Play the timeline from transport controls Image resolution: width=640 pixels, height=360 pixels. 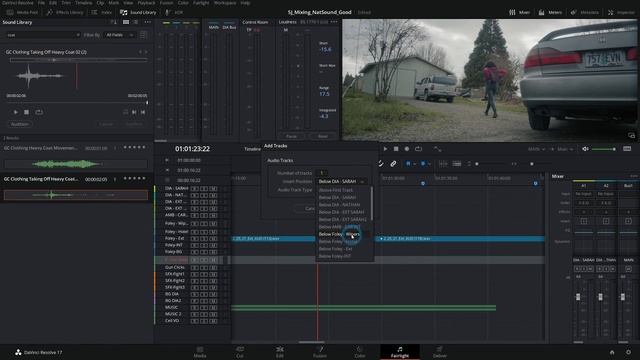(x=385, y=149)
